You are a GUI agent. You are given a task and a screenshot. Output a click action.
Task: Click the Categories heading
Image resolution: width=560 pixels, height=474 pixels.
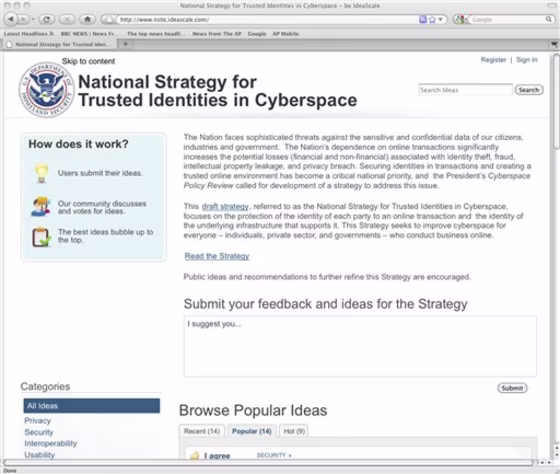point(45,386)
